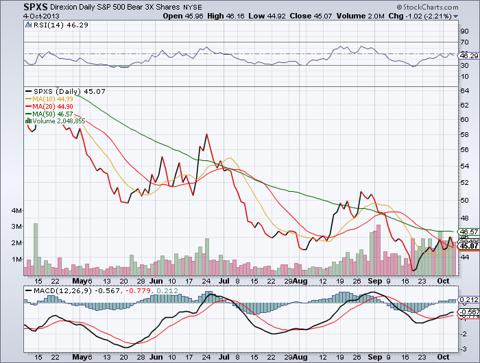
Task: Click the 64 price axis label
Action: [465, 91]
